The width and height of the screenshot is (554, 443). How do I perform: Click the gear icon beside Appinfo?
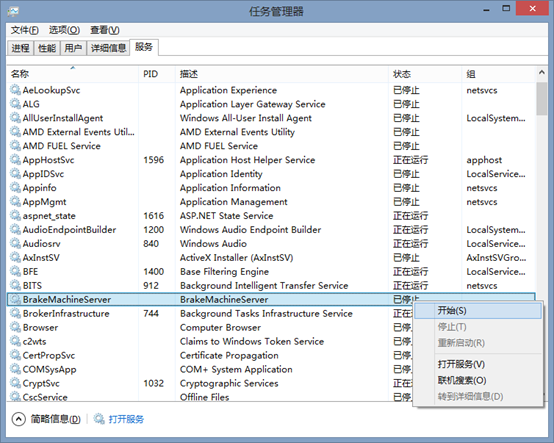[15, 188]
